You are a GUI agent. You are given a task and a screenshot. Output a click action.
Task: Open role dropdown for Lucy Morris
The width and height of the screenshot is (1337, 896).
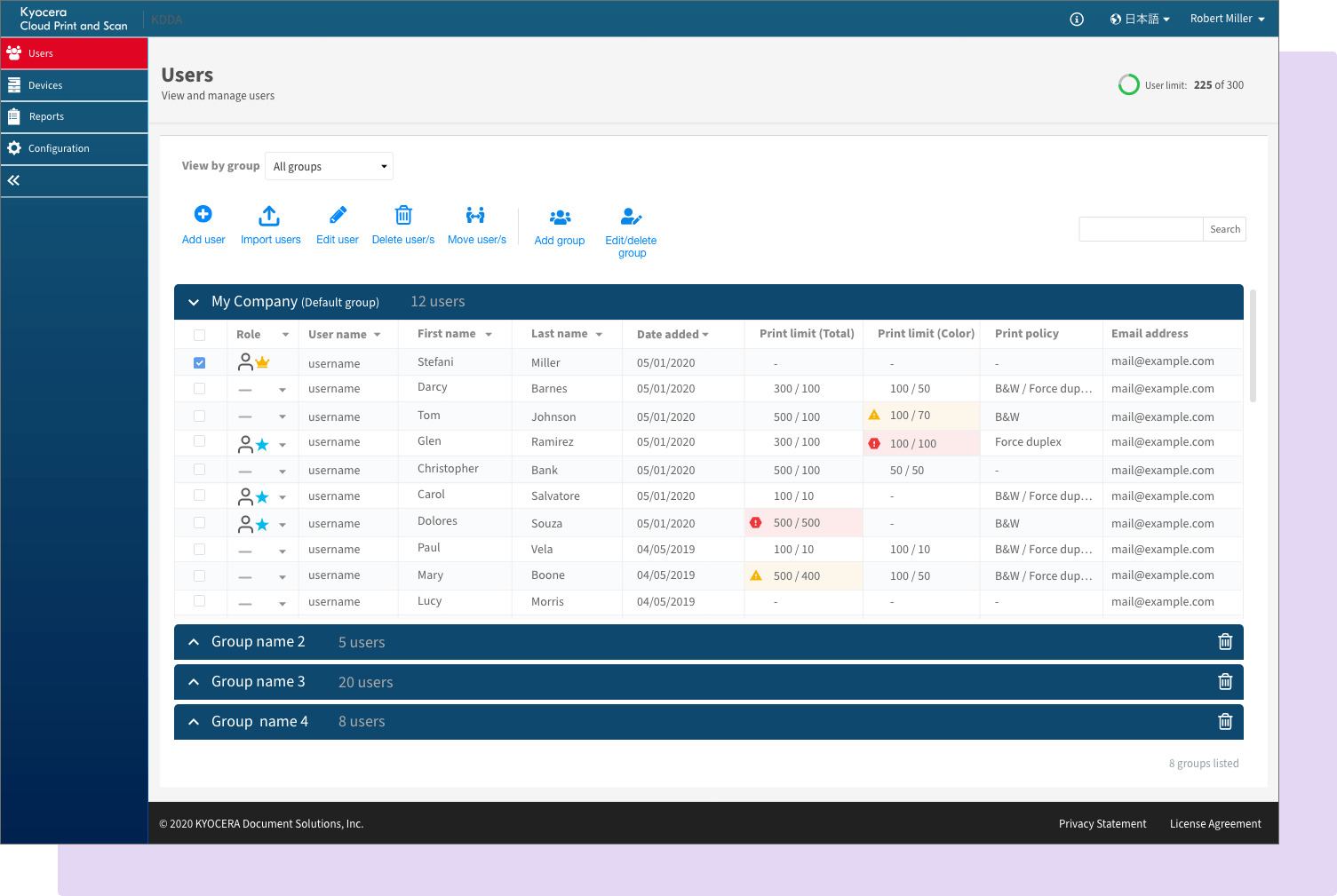coord(283,604)
